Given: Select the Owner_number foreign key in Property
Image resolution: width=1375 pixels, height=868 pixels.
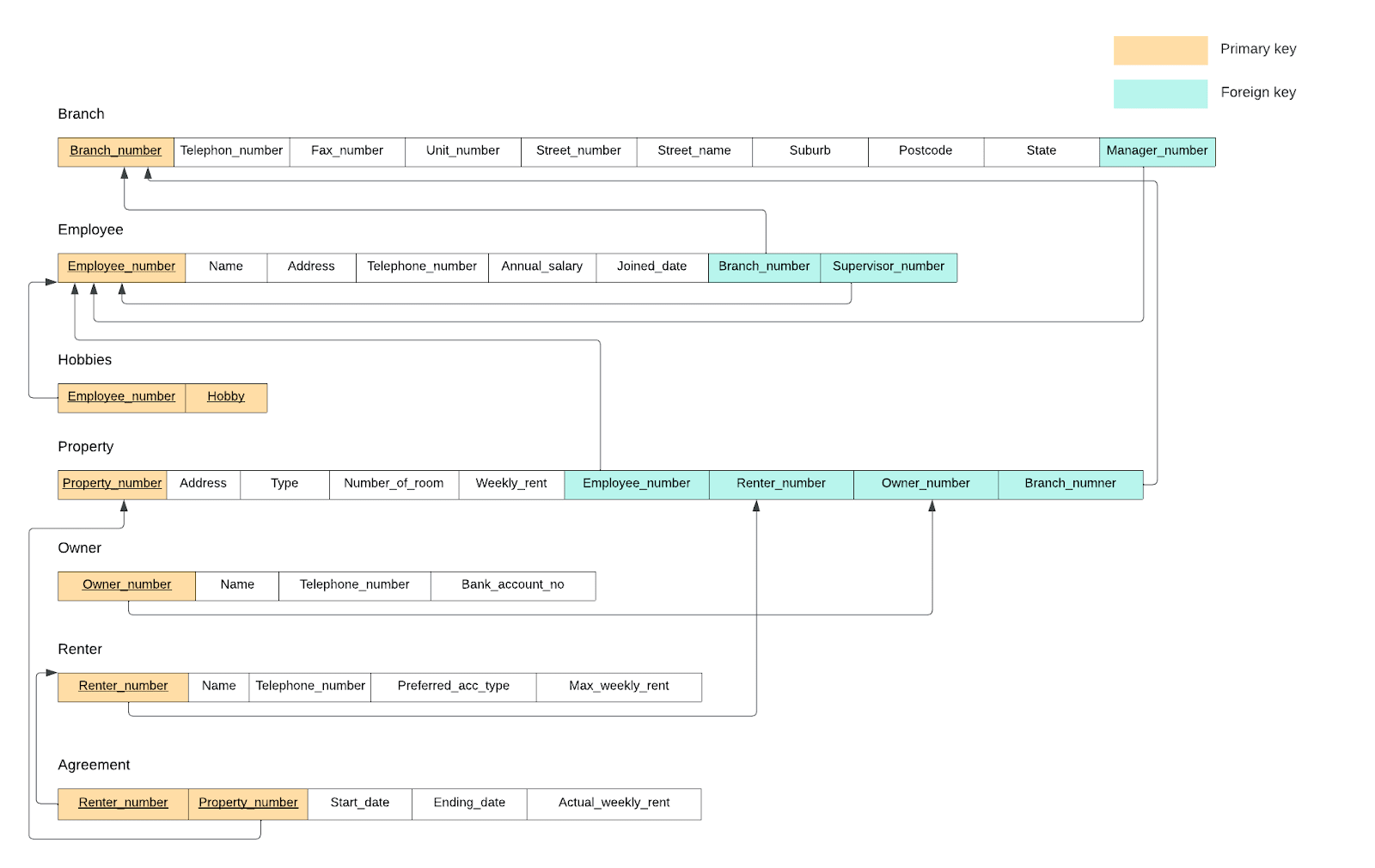Looking at the screenshot, I should coord(926,483).
